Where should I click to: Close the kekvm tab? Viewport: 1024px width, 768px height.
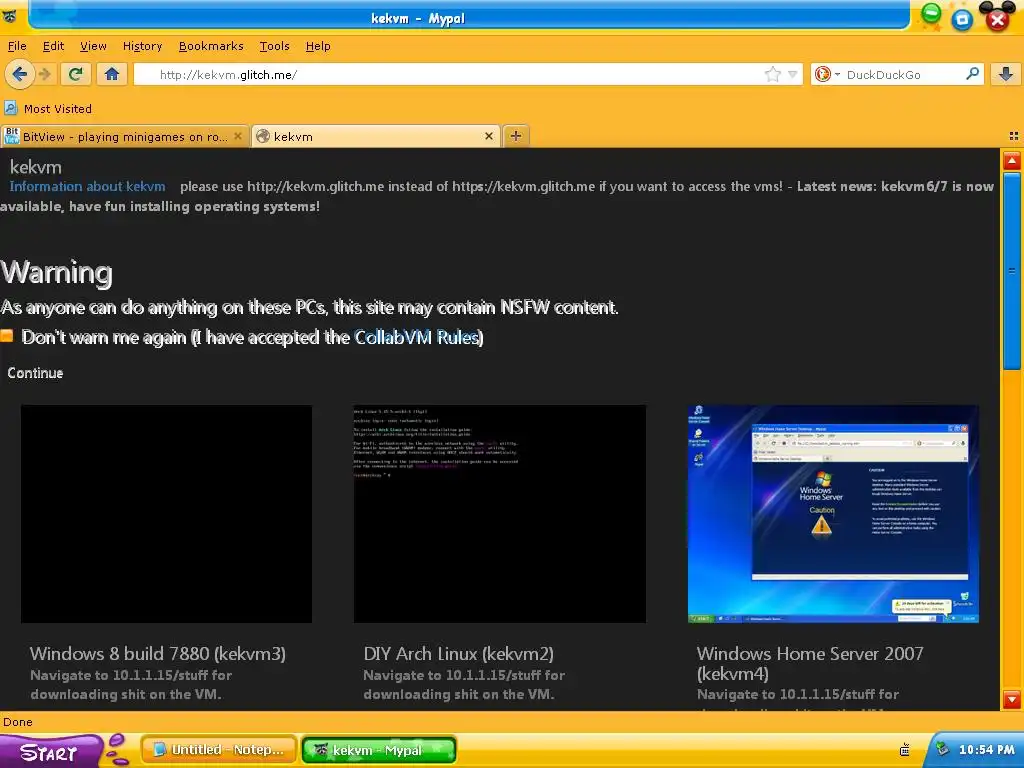(x=488, y=136)
